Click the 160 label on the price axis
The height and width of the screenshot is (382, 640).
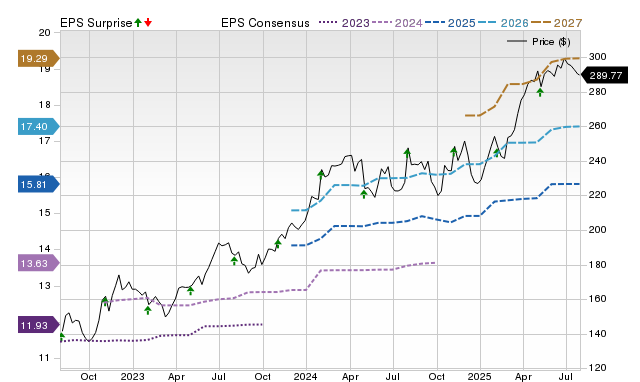pyautogui.click(x=597, y=299)
